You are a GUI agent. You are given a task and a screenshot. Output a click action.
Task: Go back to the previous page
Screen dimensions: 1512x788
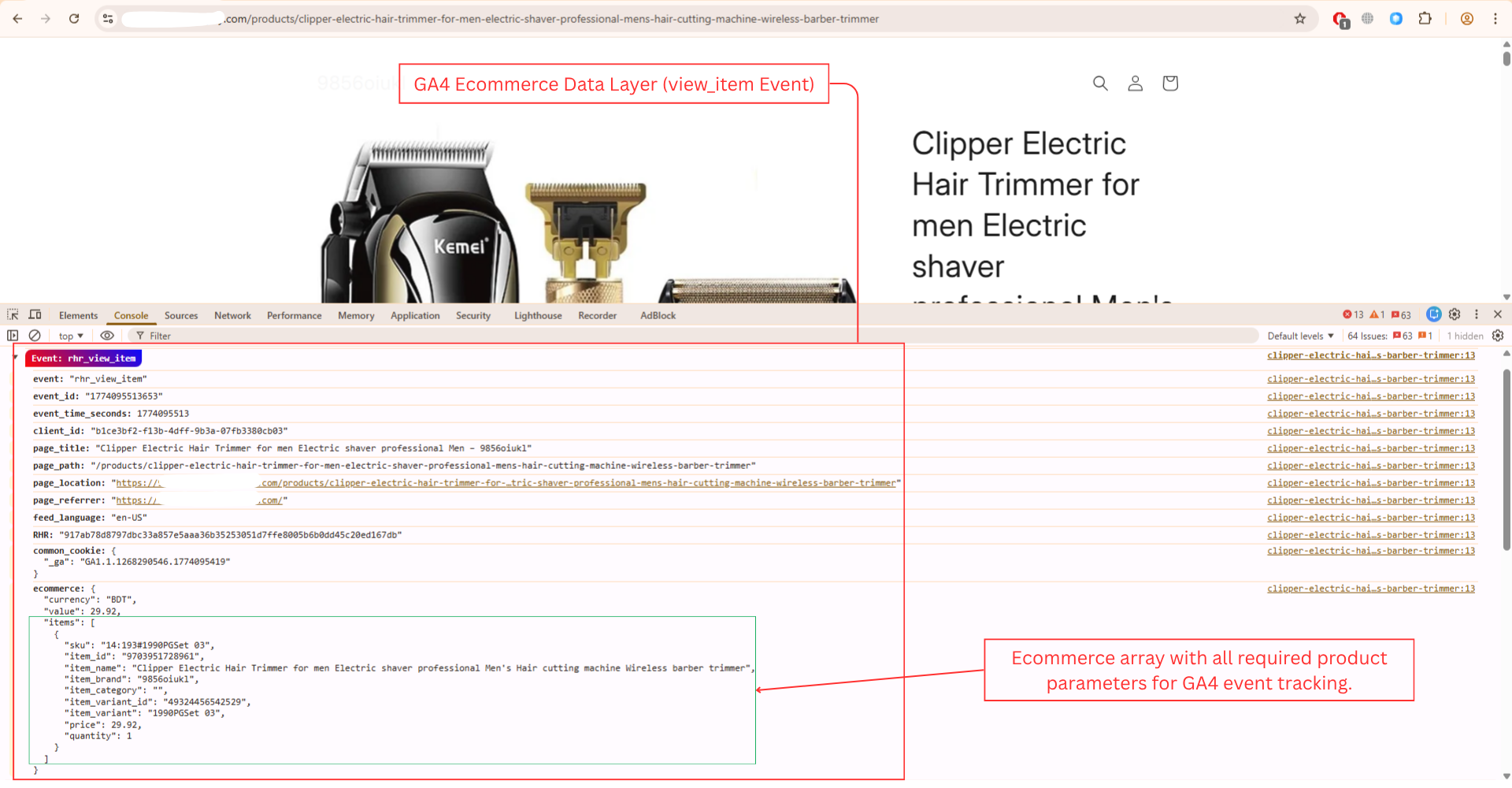pos(17,18)
